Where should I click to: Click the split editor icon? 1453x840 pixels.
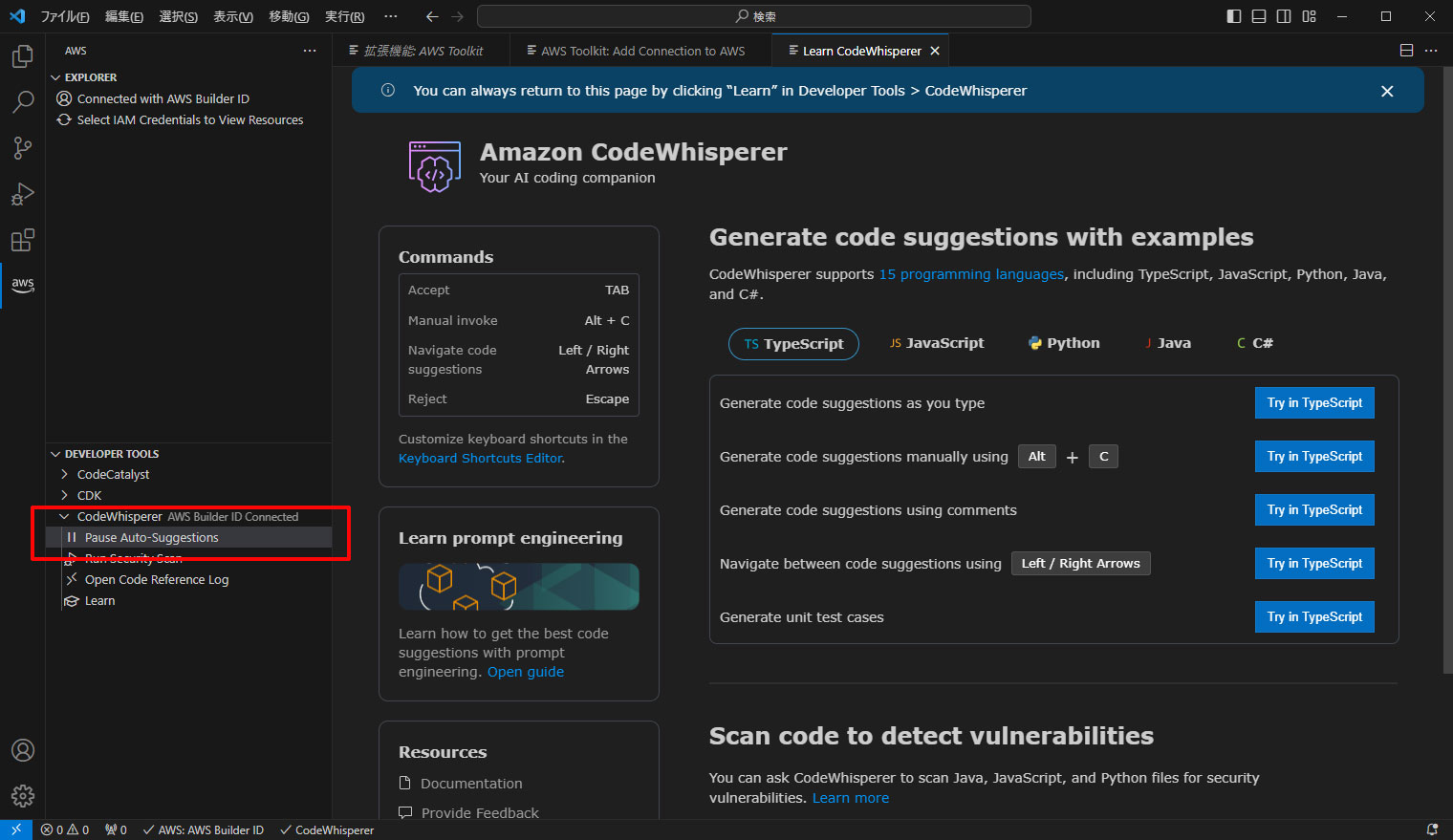coord(1406,51)
